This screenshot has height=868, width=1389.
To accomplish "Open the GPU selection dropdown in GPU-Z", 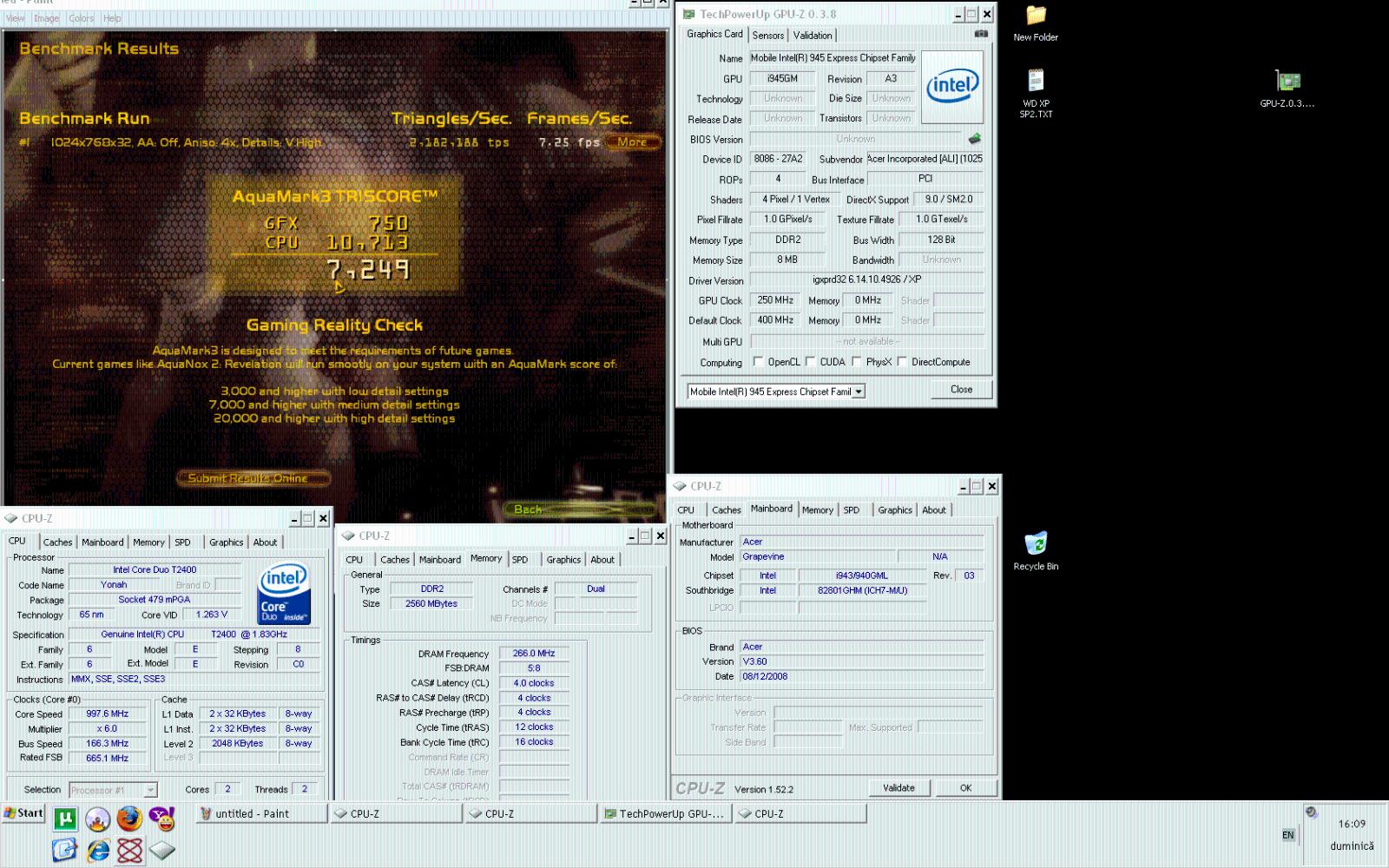I will pos(859,391).
